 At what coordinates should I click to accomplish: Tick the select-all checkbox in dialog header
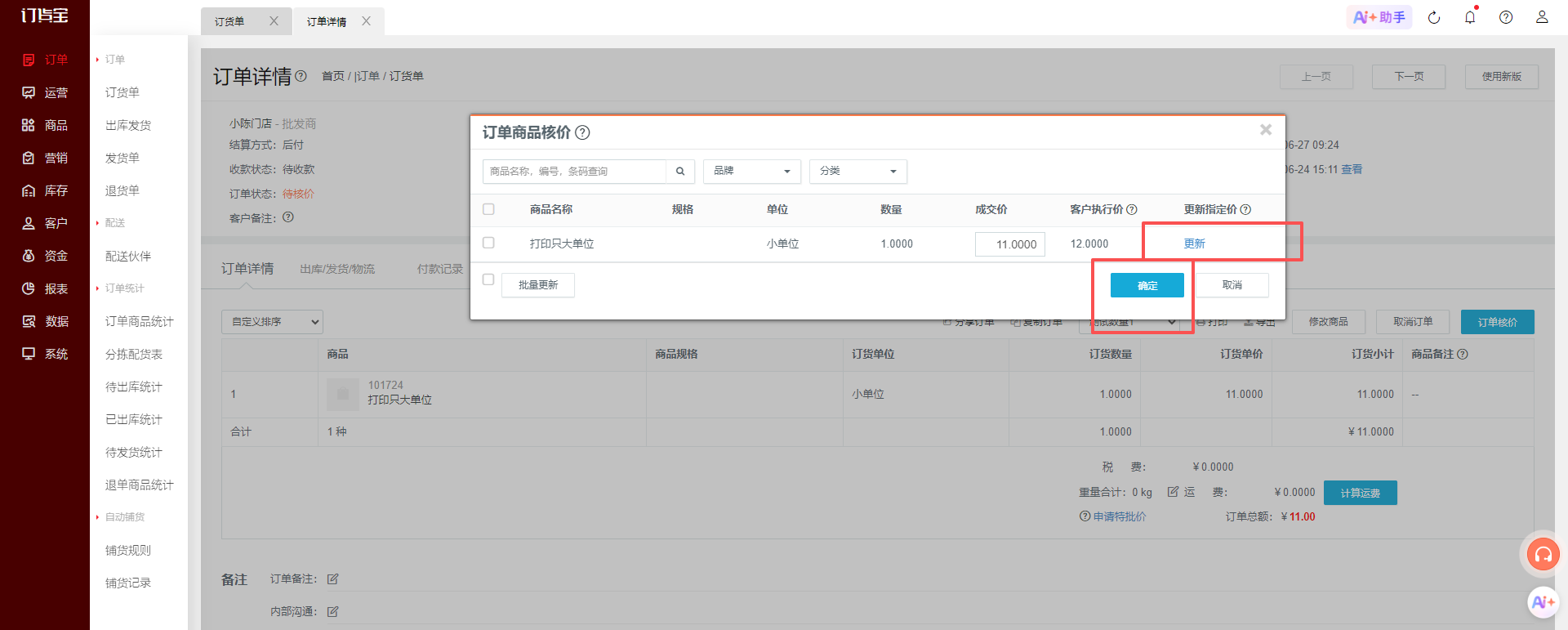(x=488, y=209)
